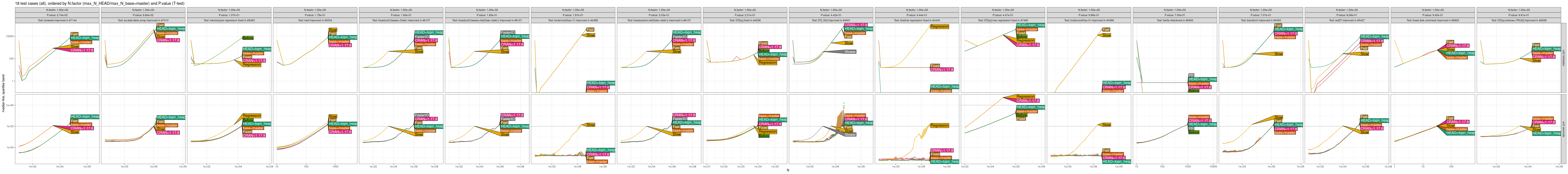Viewport: 1568px width, 174px height.
Task: Click the x-axis title 'N'
Action: 788,170
